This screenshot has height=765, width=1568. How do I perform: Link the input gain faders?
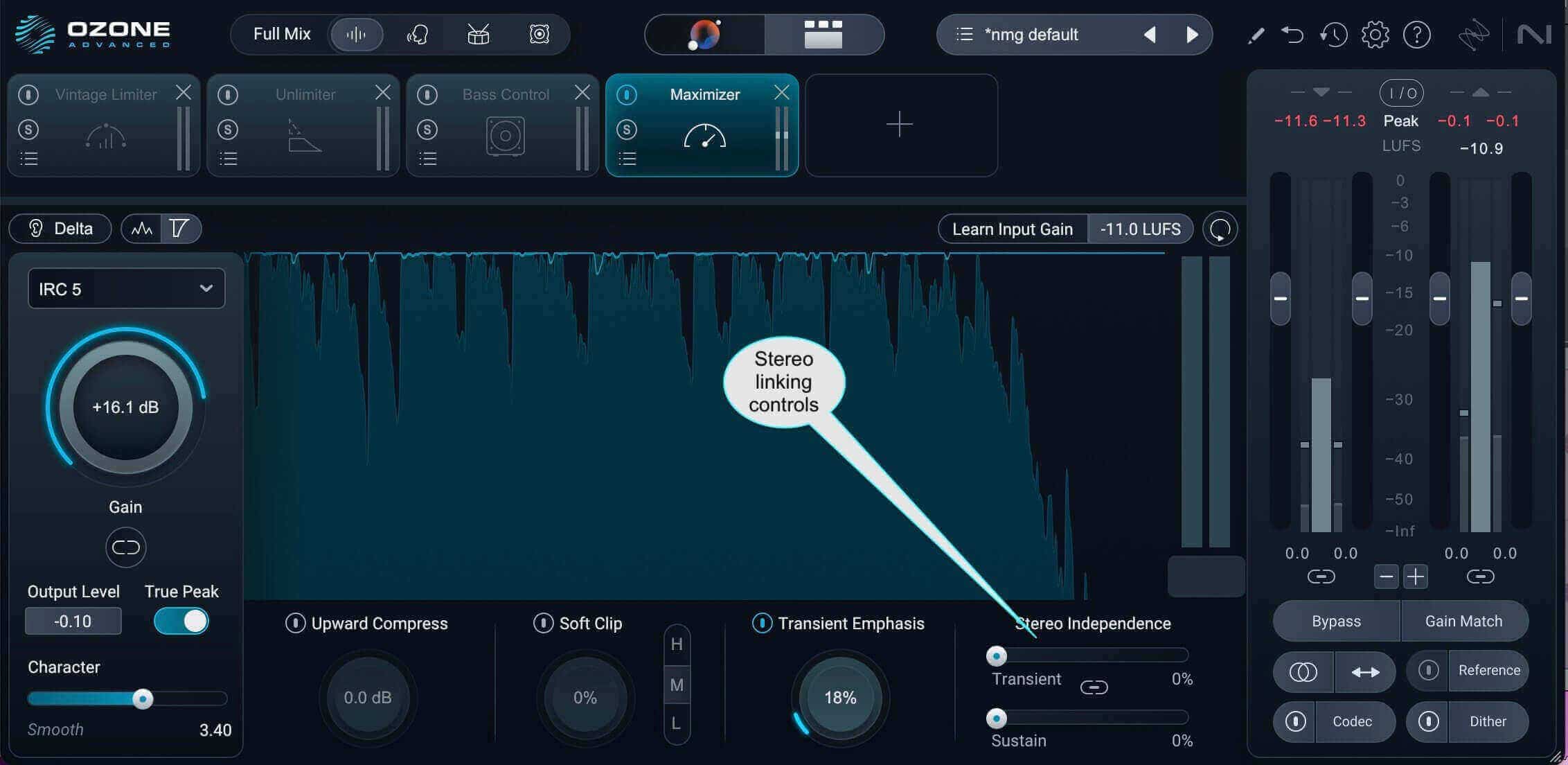click(1321, 577)
